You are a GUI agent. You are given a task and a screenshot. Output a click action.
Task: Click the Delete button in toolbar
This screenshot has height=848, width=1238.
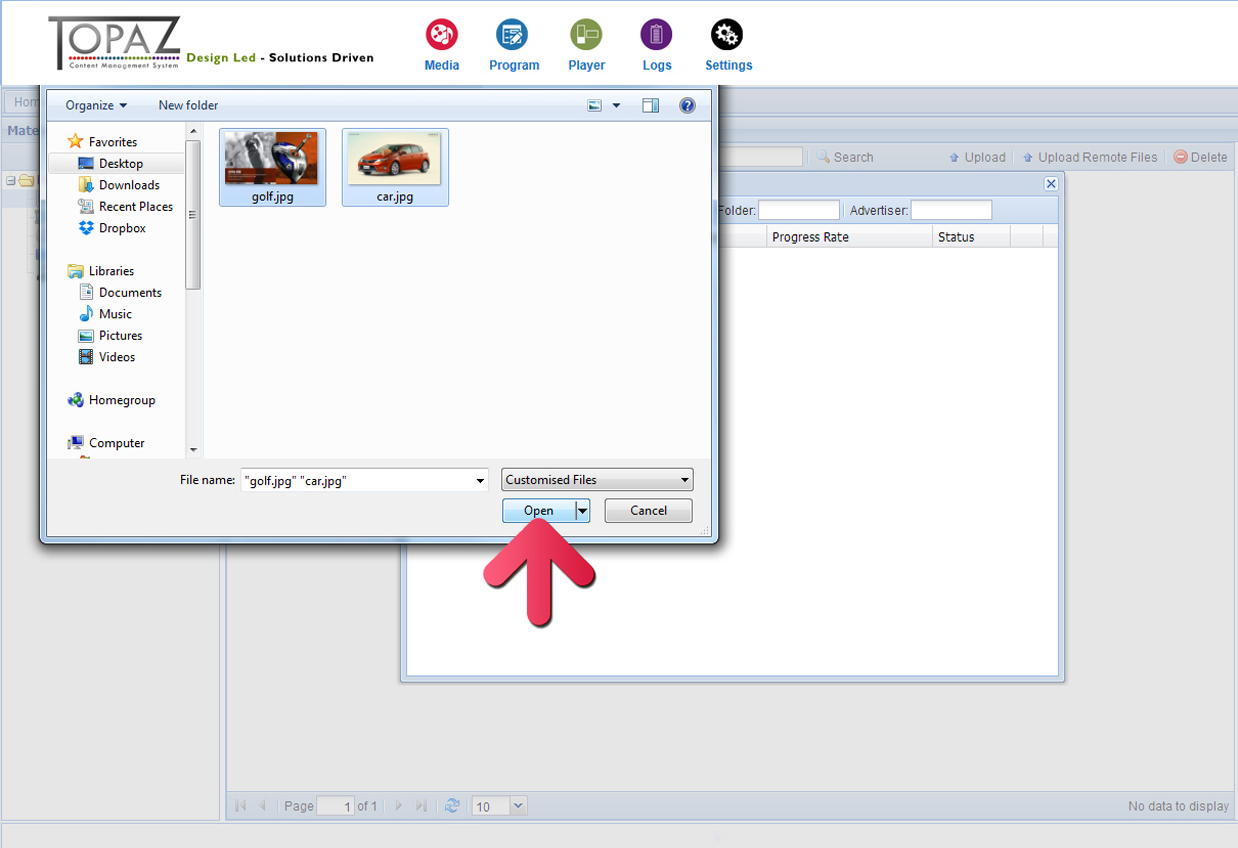1200,157
